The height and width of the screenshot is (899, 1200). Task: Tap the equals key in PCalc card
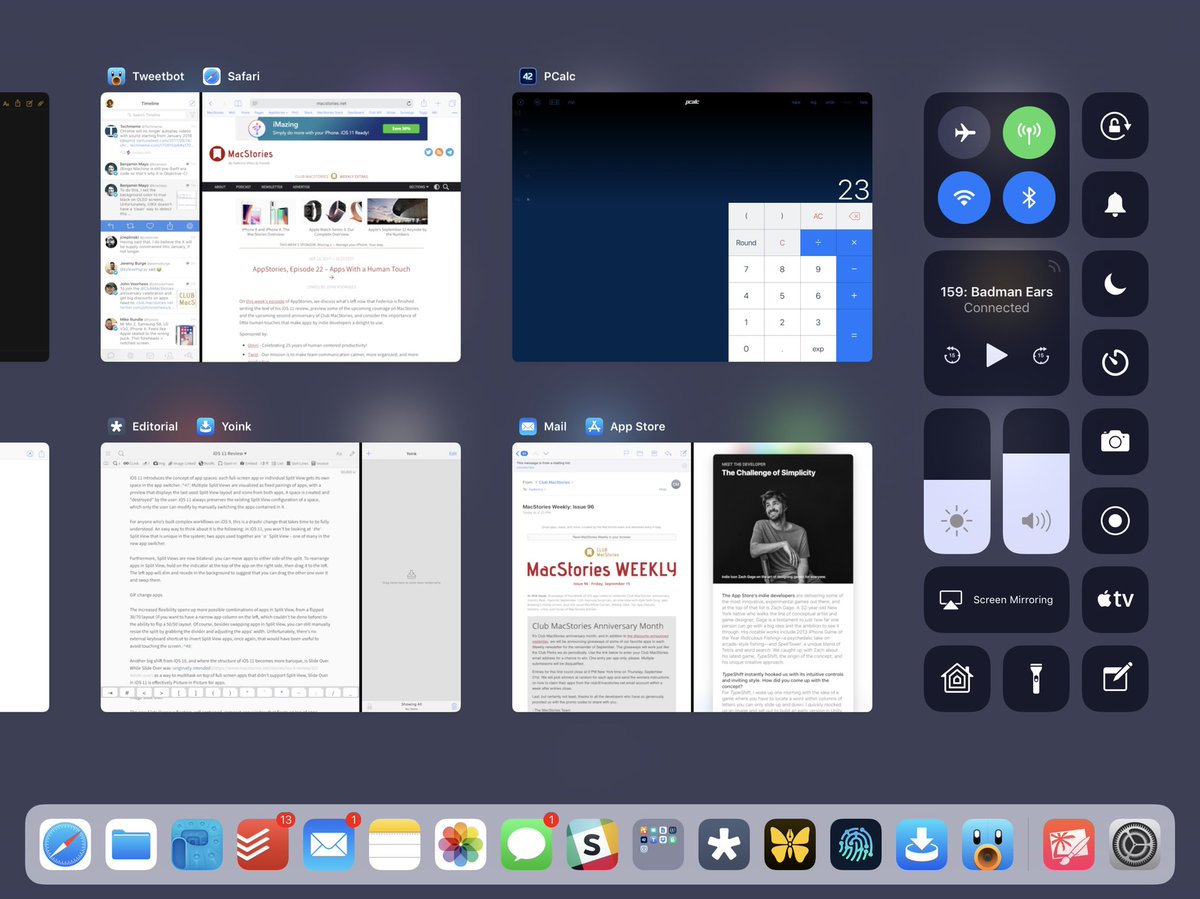(x=854, y=336)
